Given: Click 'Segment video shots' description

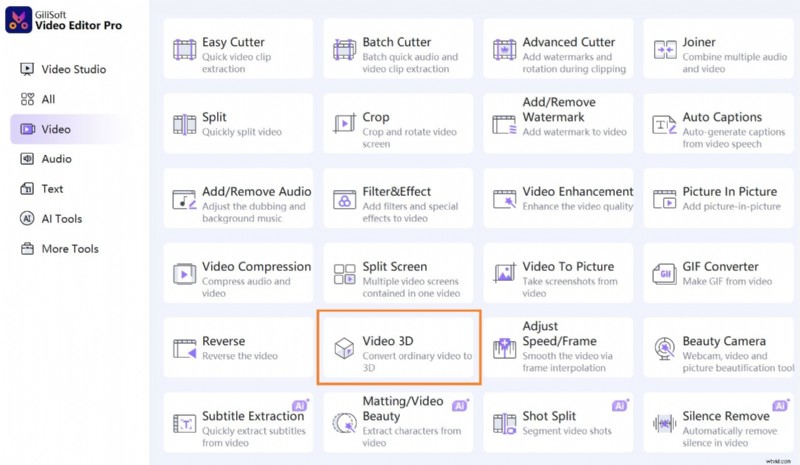Looking at the screenshot, I should point(566,431).
